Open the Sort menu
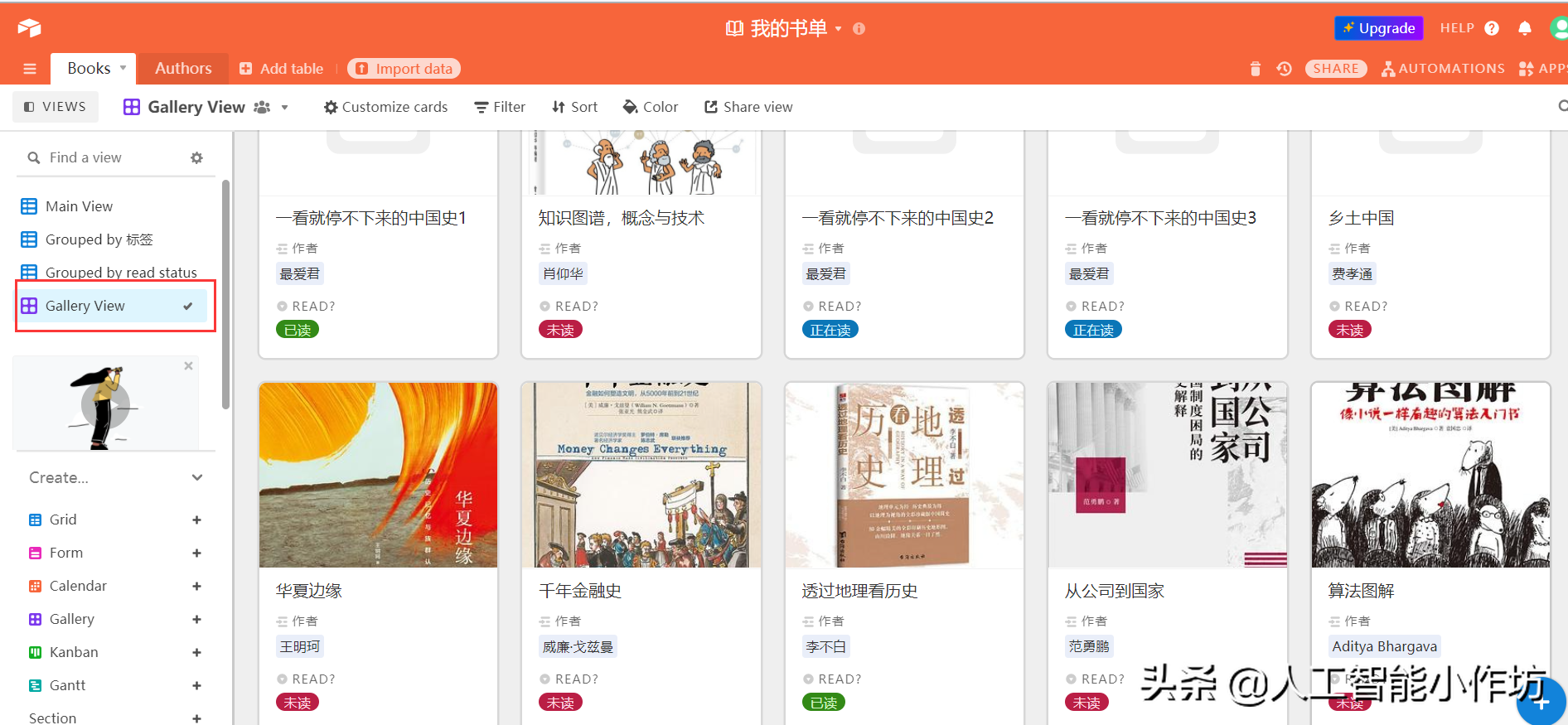Screen dimensions: 1568x725 574,107
